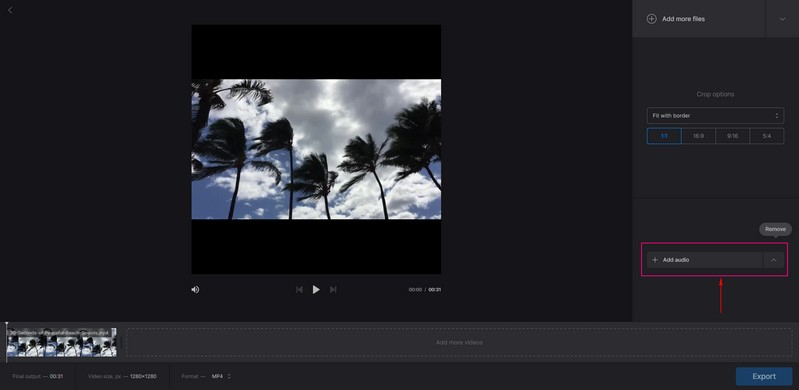Click the plus circle icon in Add more files
Viewport: 799px width, 390px height.
click(x=651, y=19)
